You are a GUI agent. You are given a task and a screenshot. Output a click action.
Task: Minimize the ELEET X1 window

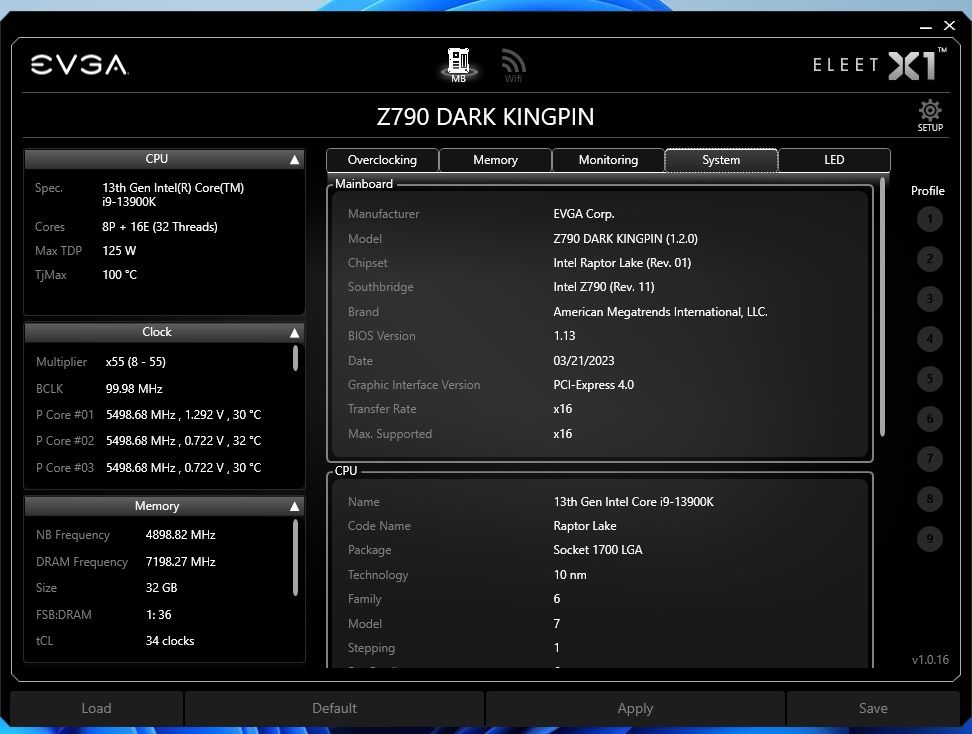tap(926, 27)
